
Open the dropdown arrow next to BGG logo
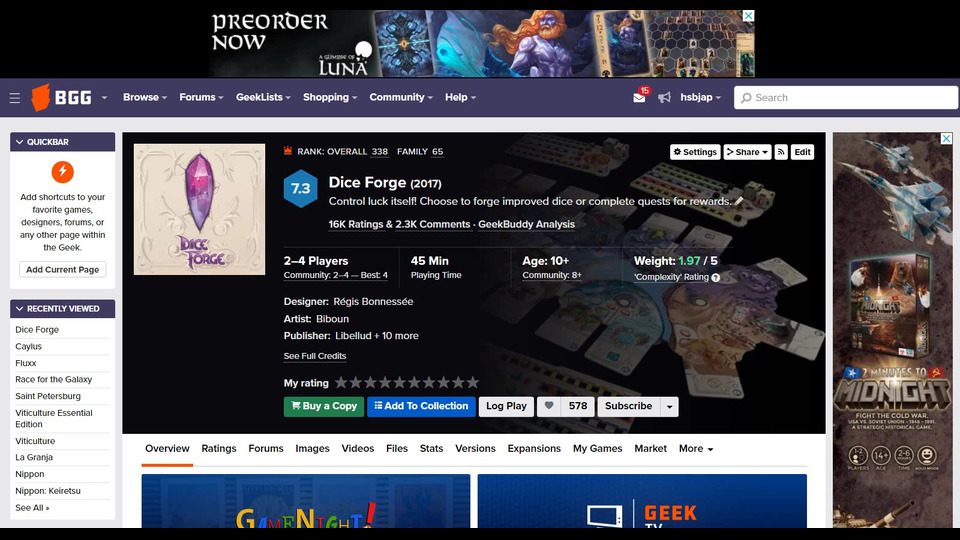pyautogui.click(x=104, y=97)
